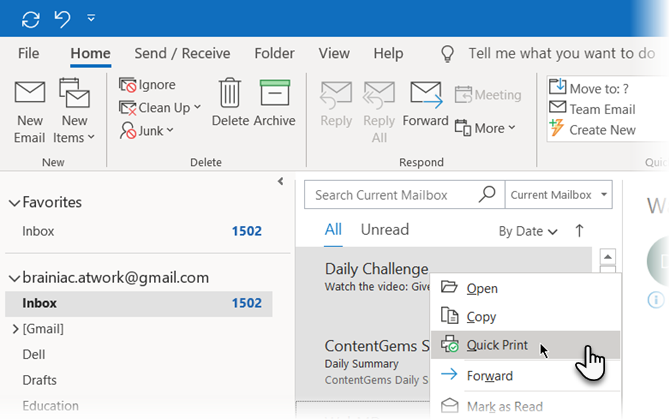The height and width of the screenshot is (420, 670).
Task: Open the More respond options dropdown
Action: point(485,128)
